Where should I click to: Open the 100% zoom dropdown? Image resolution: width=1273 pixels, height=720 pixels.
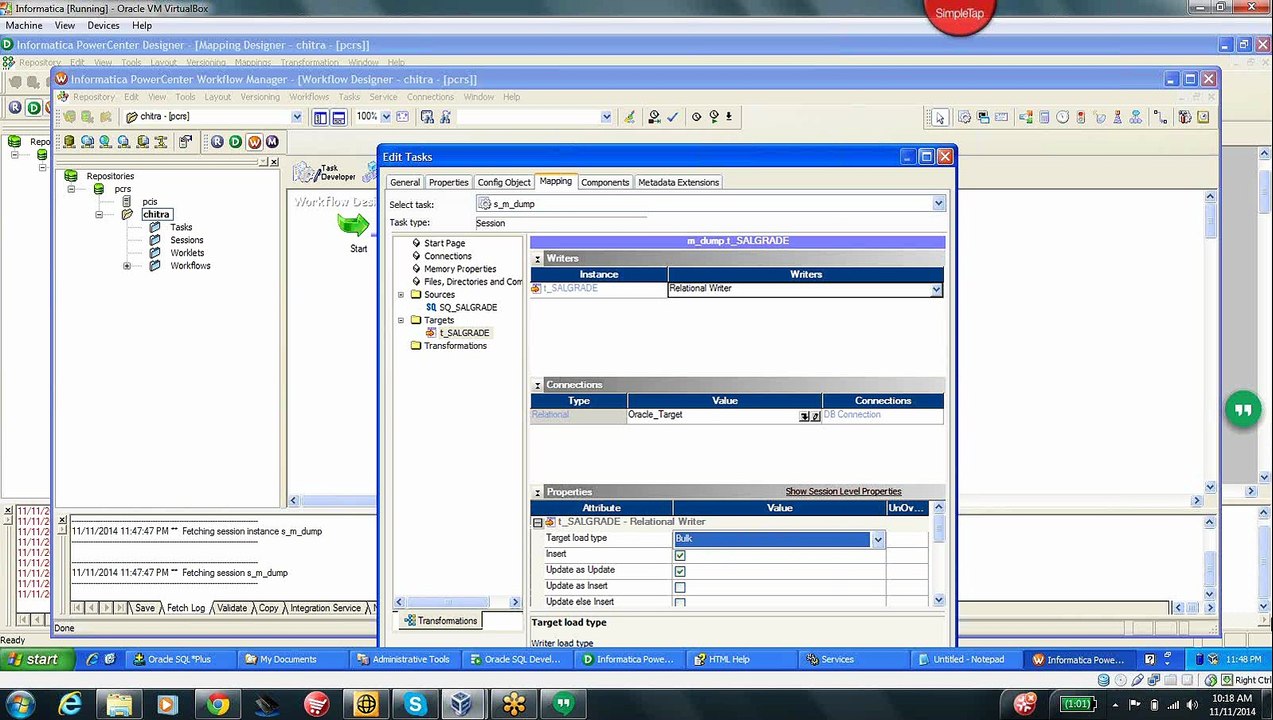pyautogui.click(x=386, y=117)
